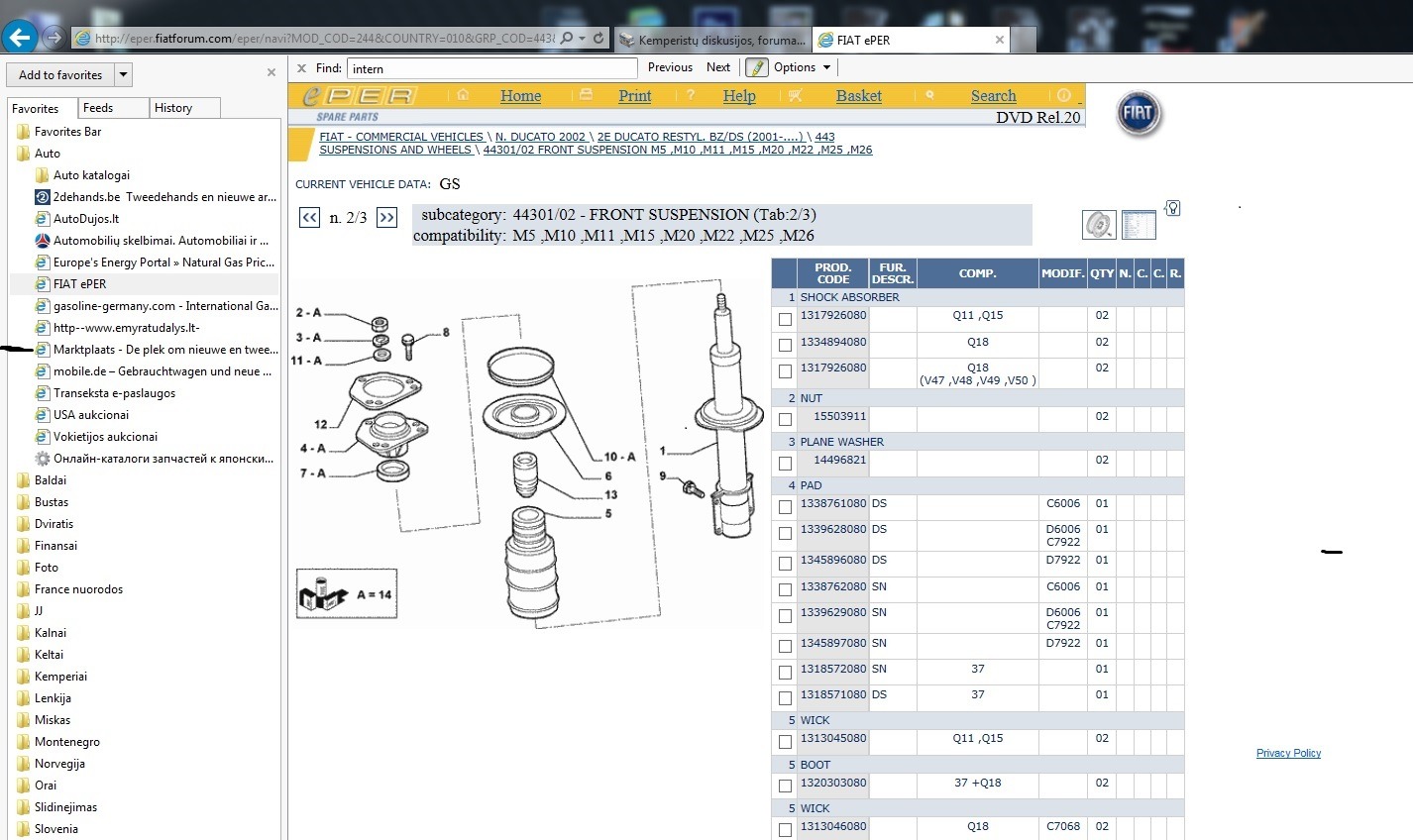The image size is (1413, 840).
Task: Open the Basket menu in ePER
Action: (x=858, y=96)
